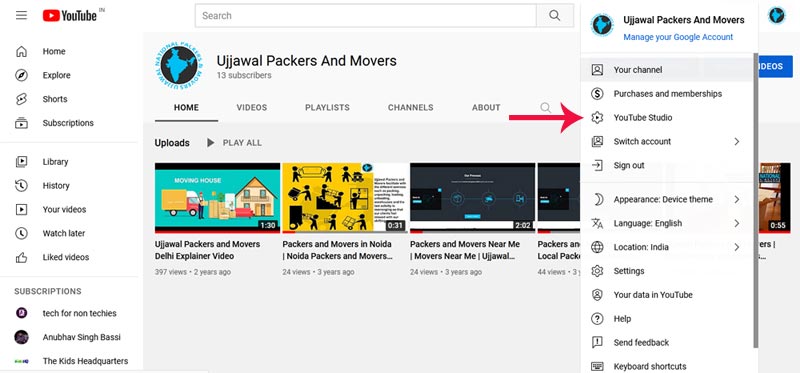Click the channel search magnifier icon
The image size is (800, 373).
545,108
